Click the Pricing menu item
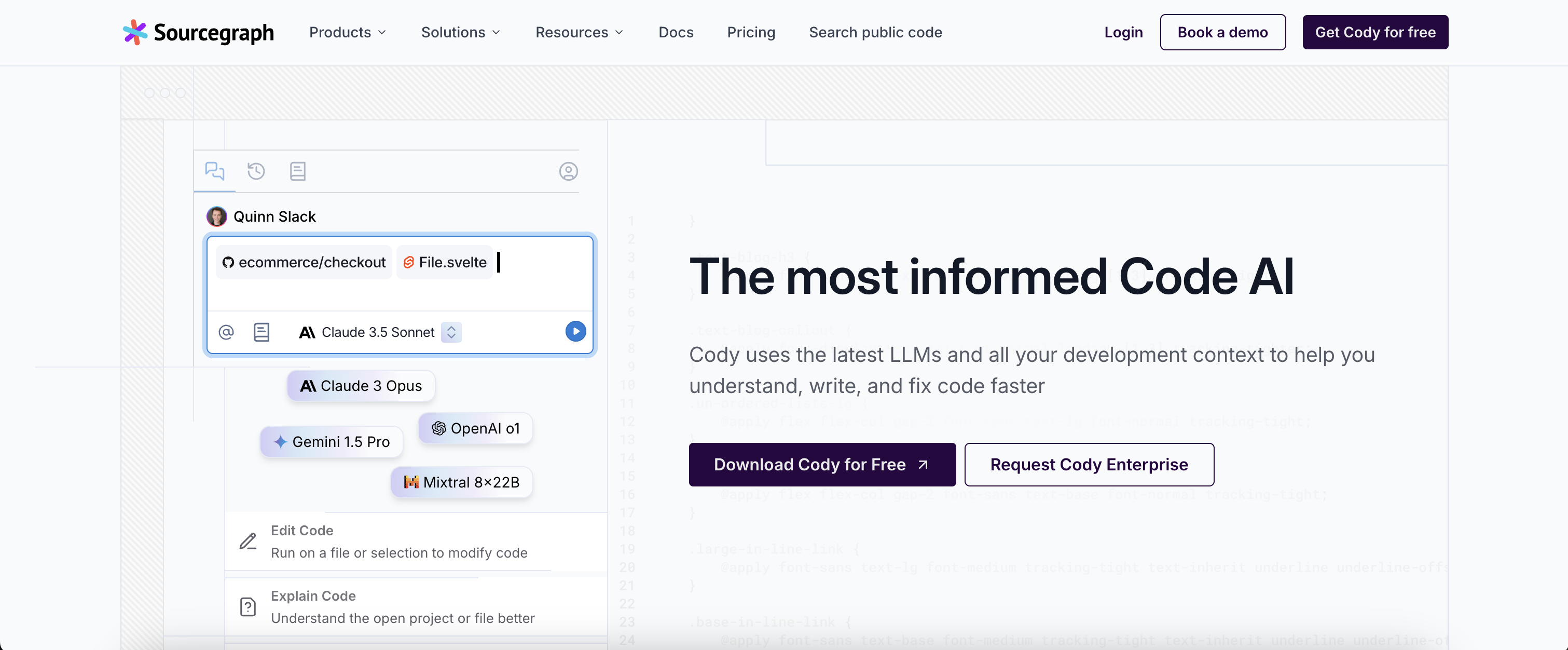This screenshot has width=1568, height=650. click(x=751, y=32)
